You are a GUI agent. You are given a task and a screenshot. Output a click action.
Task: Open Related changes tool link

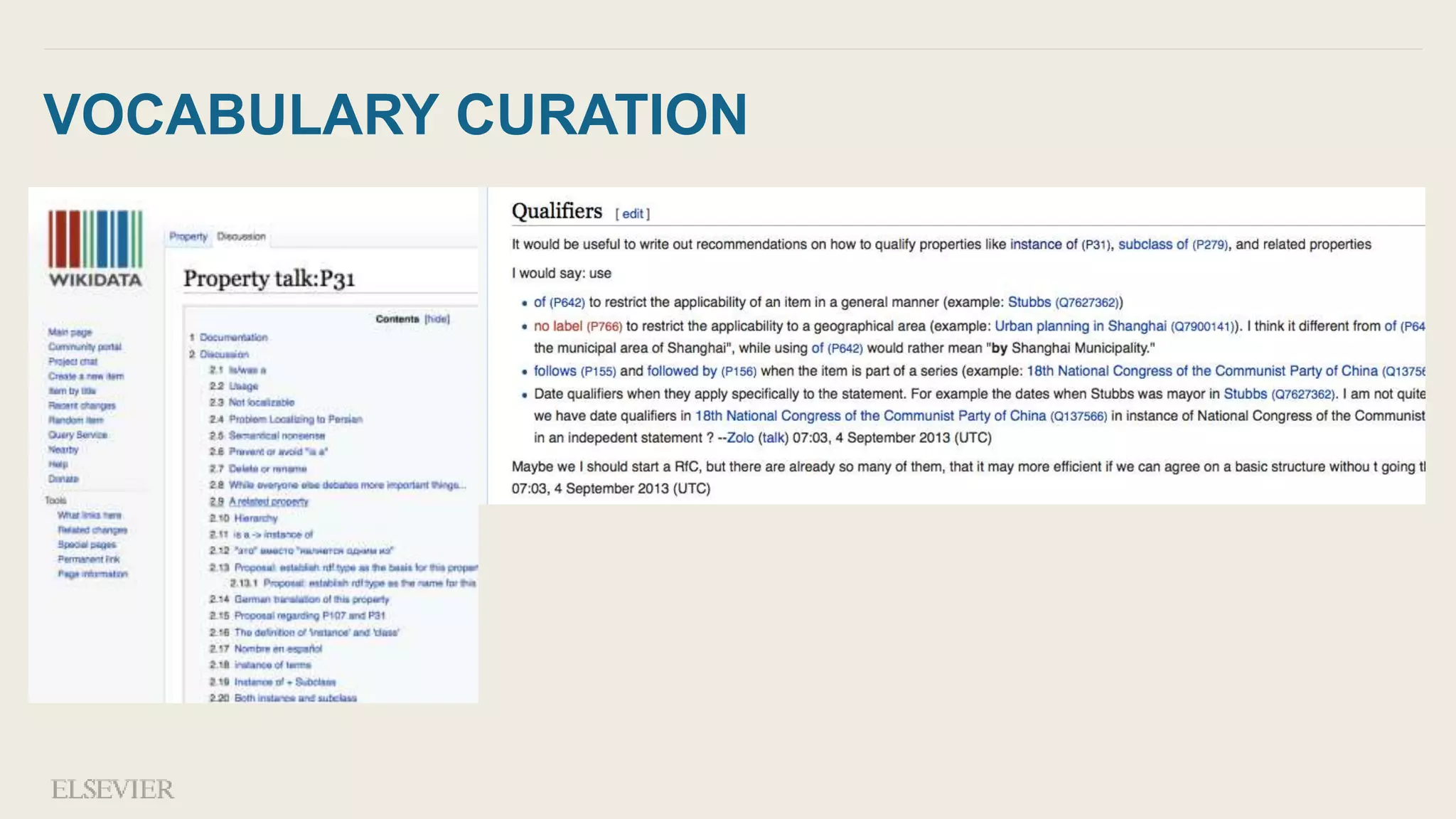coord(92,530)
